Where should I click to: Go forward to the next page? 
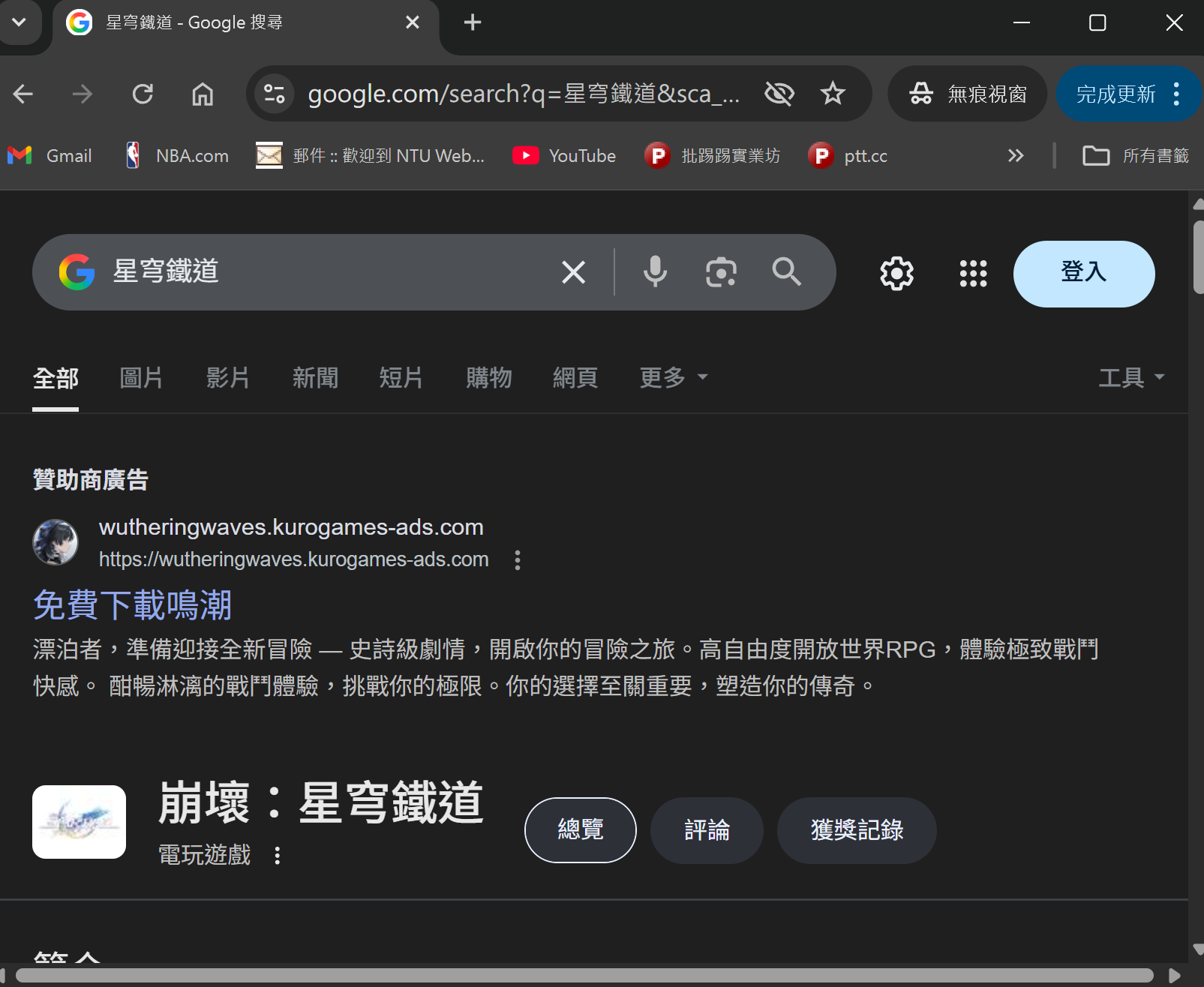pos(83,94)
